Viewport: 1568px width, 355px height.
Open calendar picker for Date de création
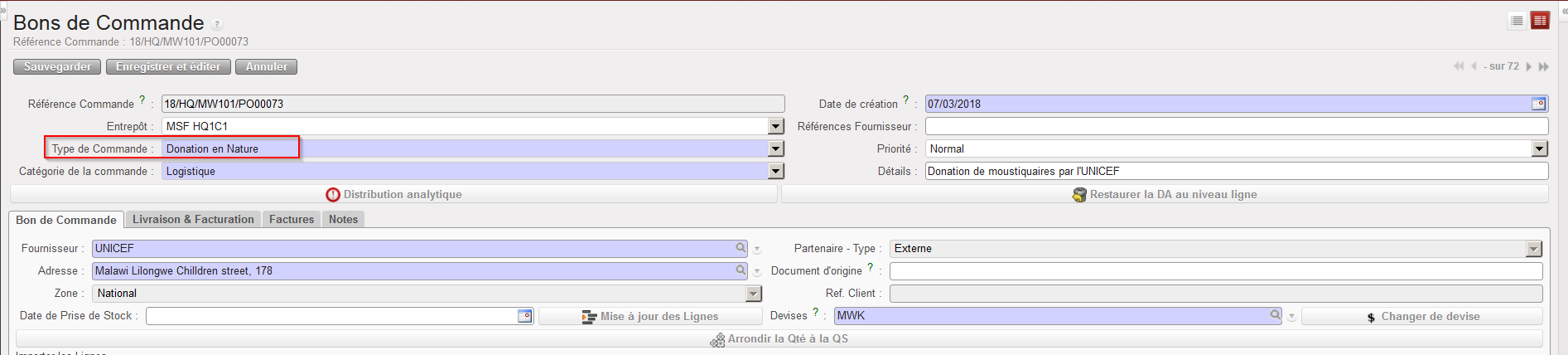point(1538,104)
